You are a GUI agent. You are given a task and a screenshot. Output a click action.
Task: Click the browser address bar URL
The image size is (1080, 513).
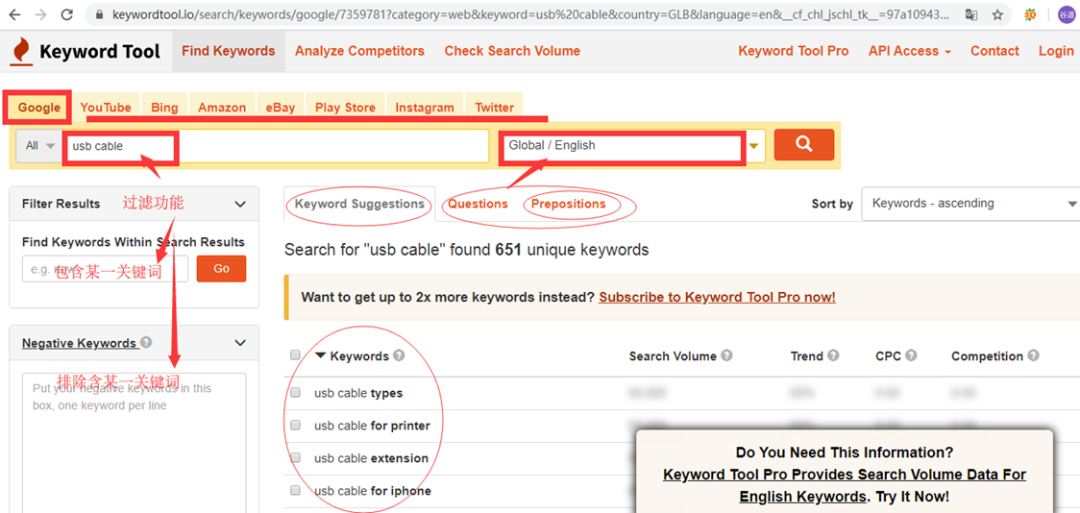(530, 14)
